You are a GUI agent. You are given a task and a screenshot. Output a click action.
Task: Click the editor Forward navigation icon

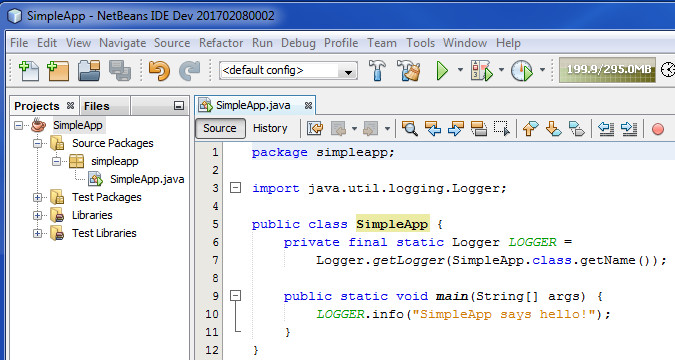(x=370, y=128)
